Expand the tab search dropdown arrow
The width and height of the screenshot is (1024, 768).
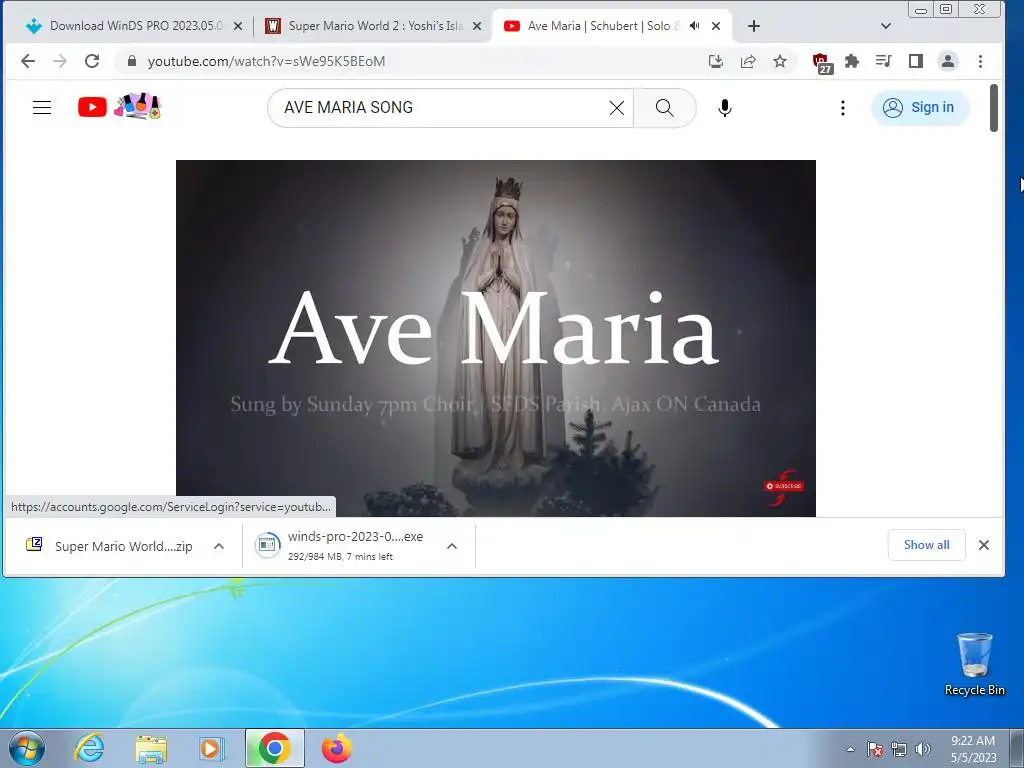point(886,26)
